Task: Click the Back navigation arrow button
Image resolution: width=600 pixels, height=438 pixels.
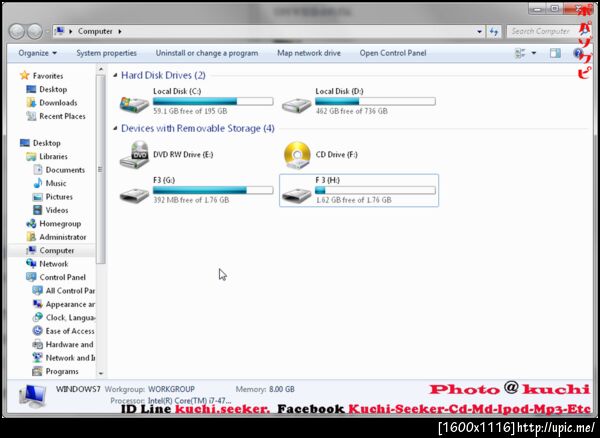Action: [x=17, y=31]
